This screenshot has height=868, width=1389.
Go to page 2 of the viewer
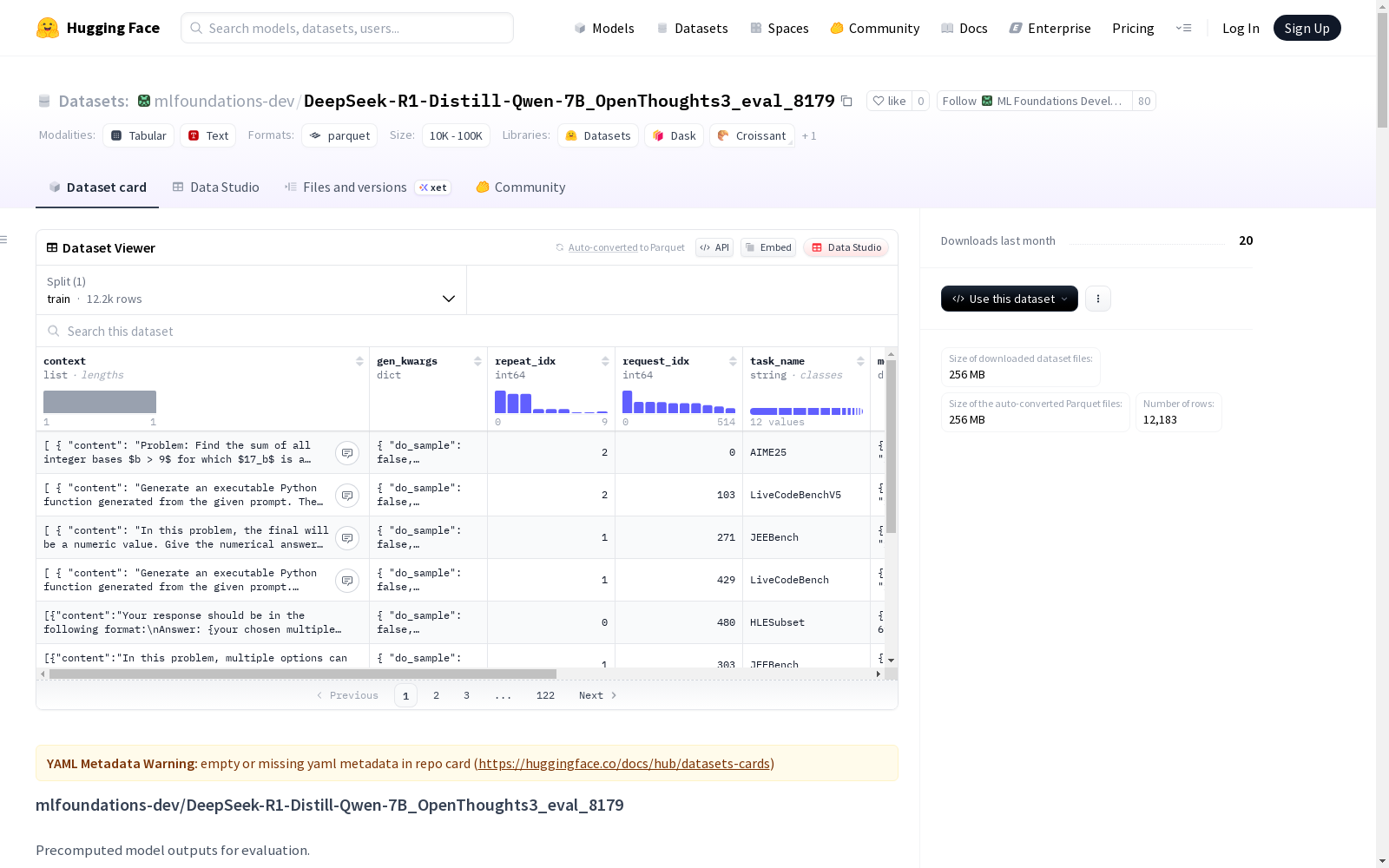(436, 695)
